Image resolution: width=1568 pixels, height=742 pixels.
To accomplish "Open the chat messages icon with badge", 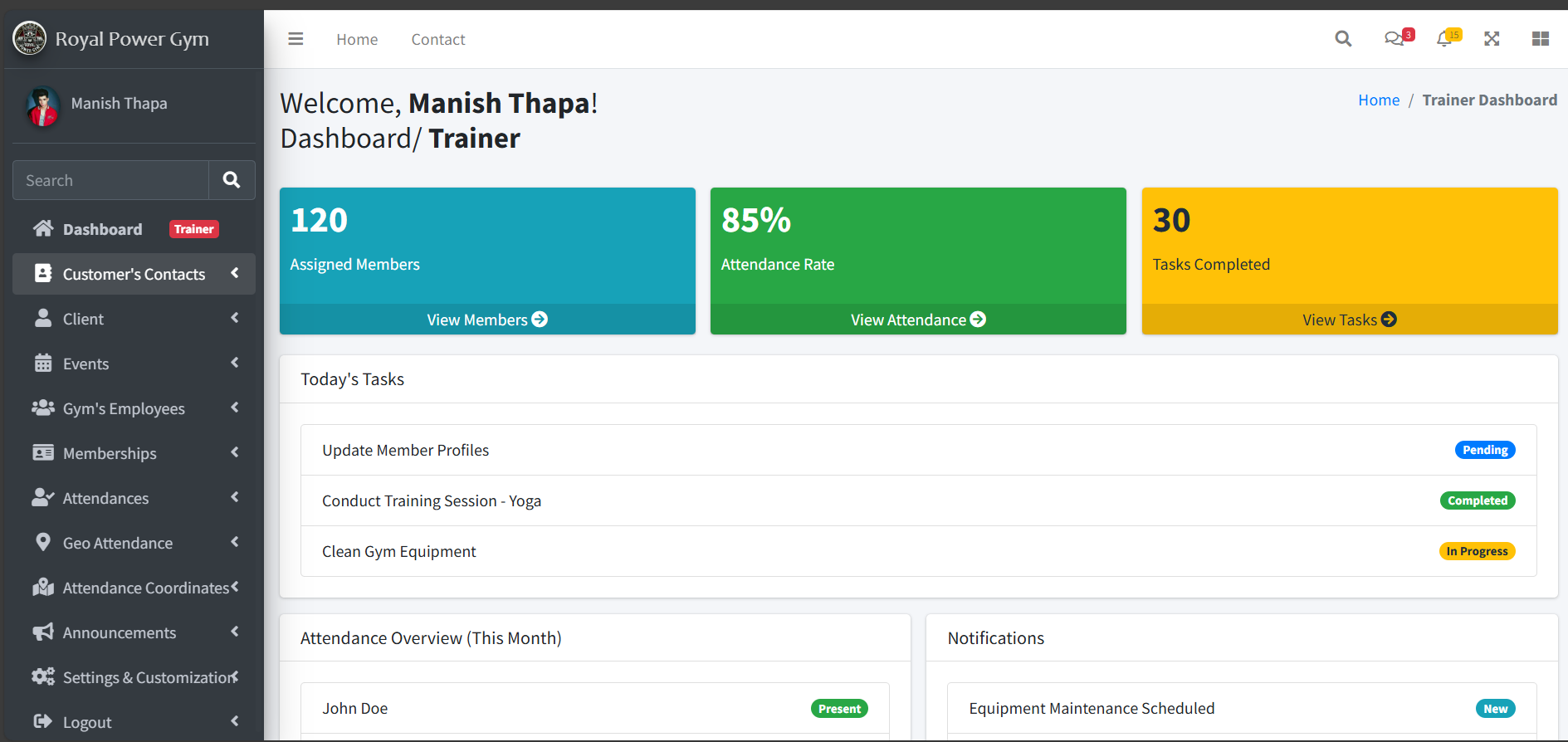I will pyautogui.click(x=1395, y=39).
